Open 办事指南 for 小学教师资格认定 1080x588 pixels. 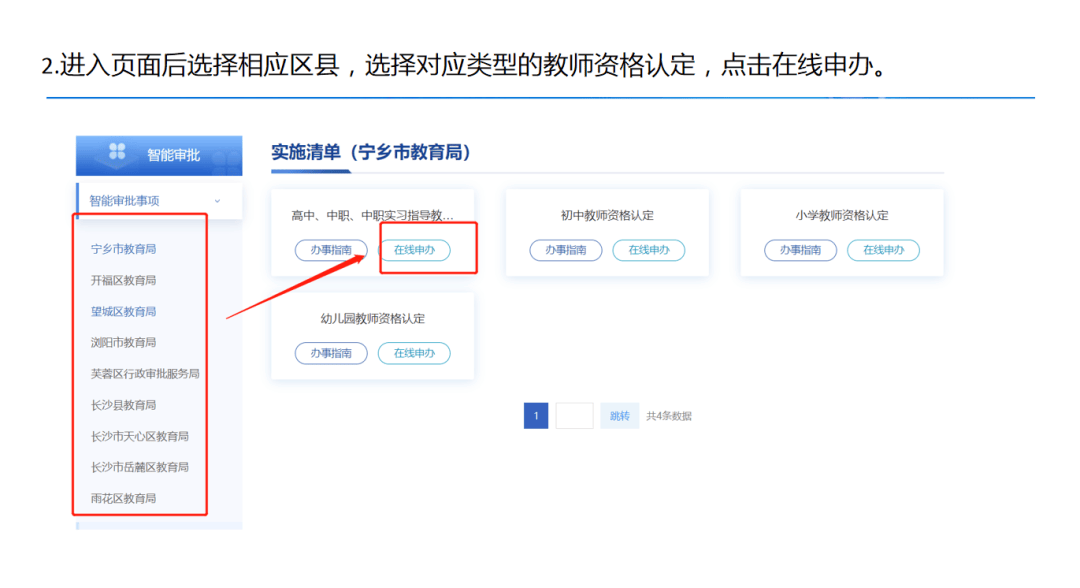tap(800, 250)
